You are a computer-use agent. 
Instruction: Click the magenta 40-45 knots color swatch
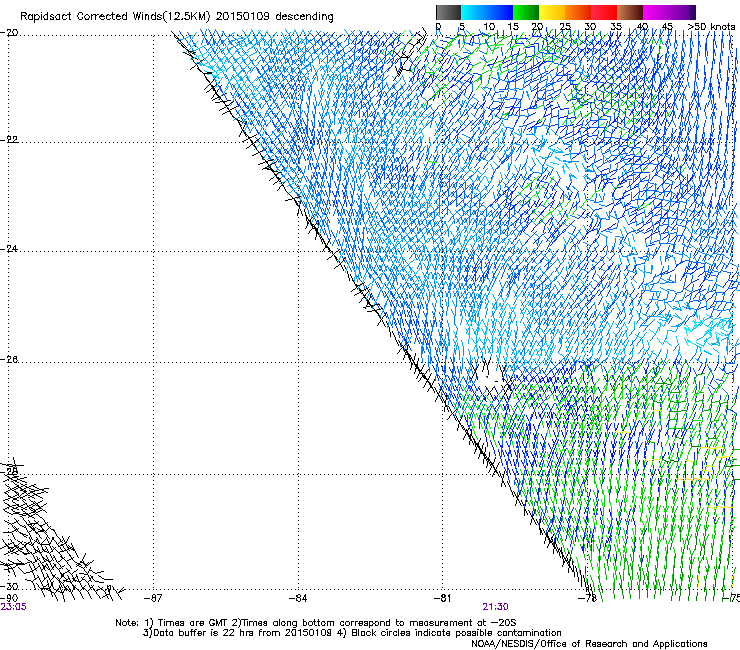(656, 12)
